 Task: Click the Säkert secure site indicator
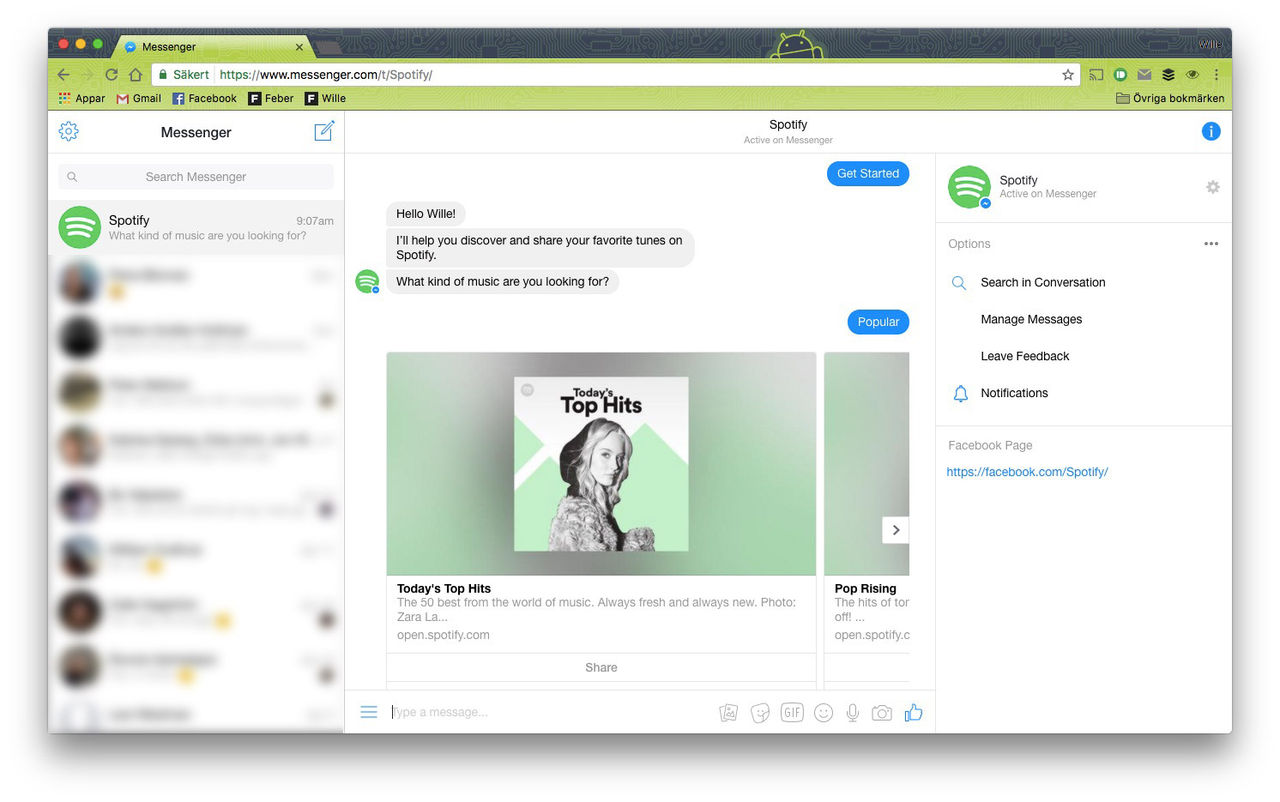(x=184, y=75)
